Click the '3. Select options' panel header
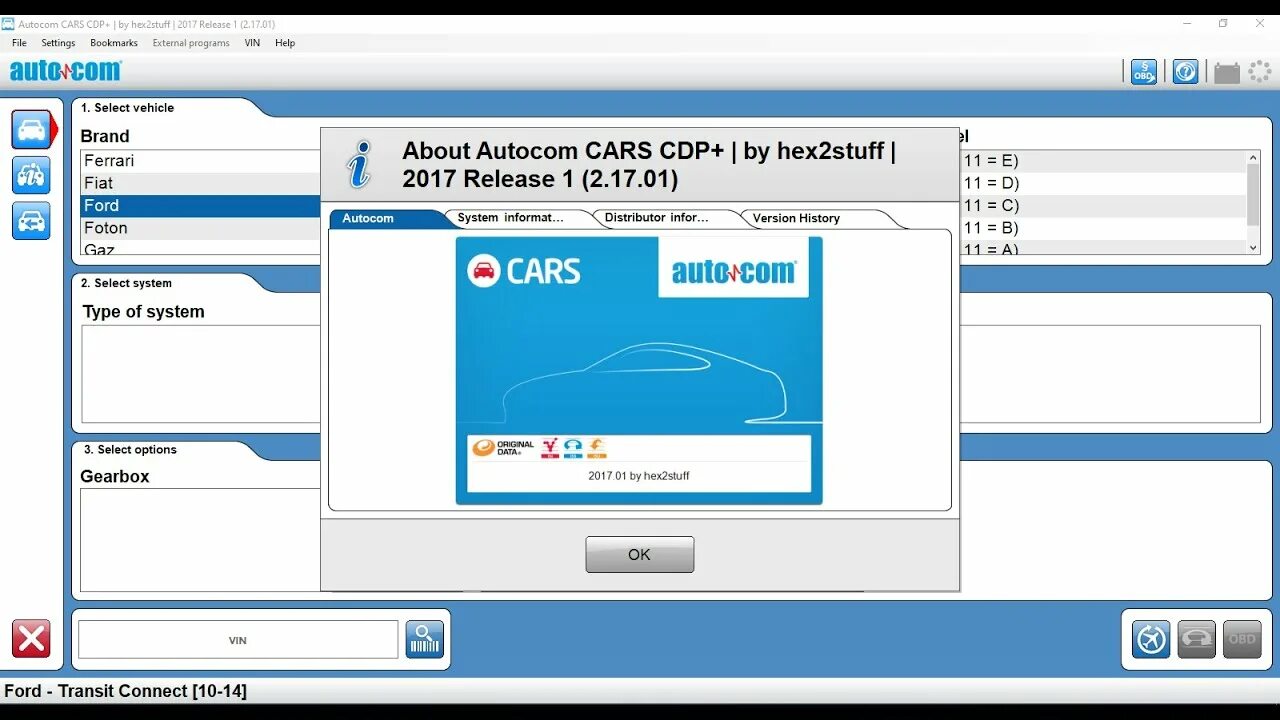The image size is (1280, 720). (130, 450)
